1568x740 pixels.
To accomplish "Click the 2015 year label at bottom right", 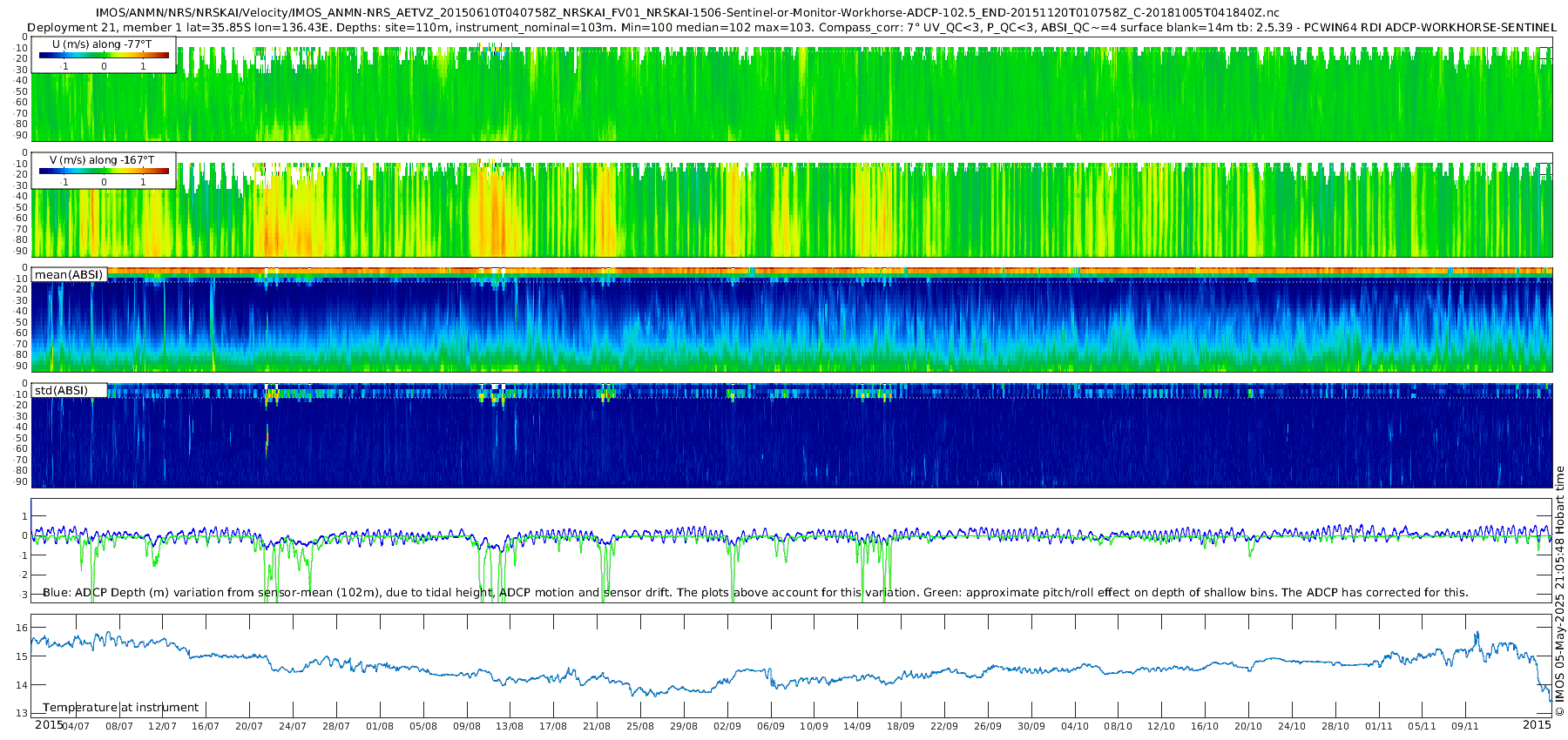I will pos(1537,724).
